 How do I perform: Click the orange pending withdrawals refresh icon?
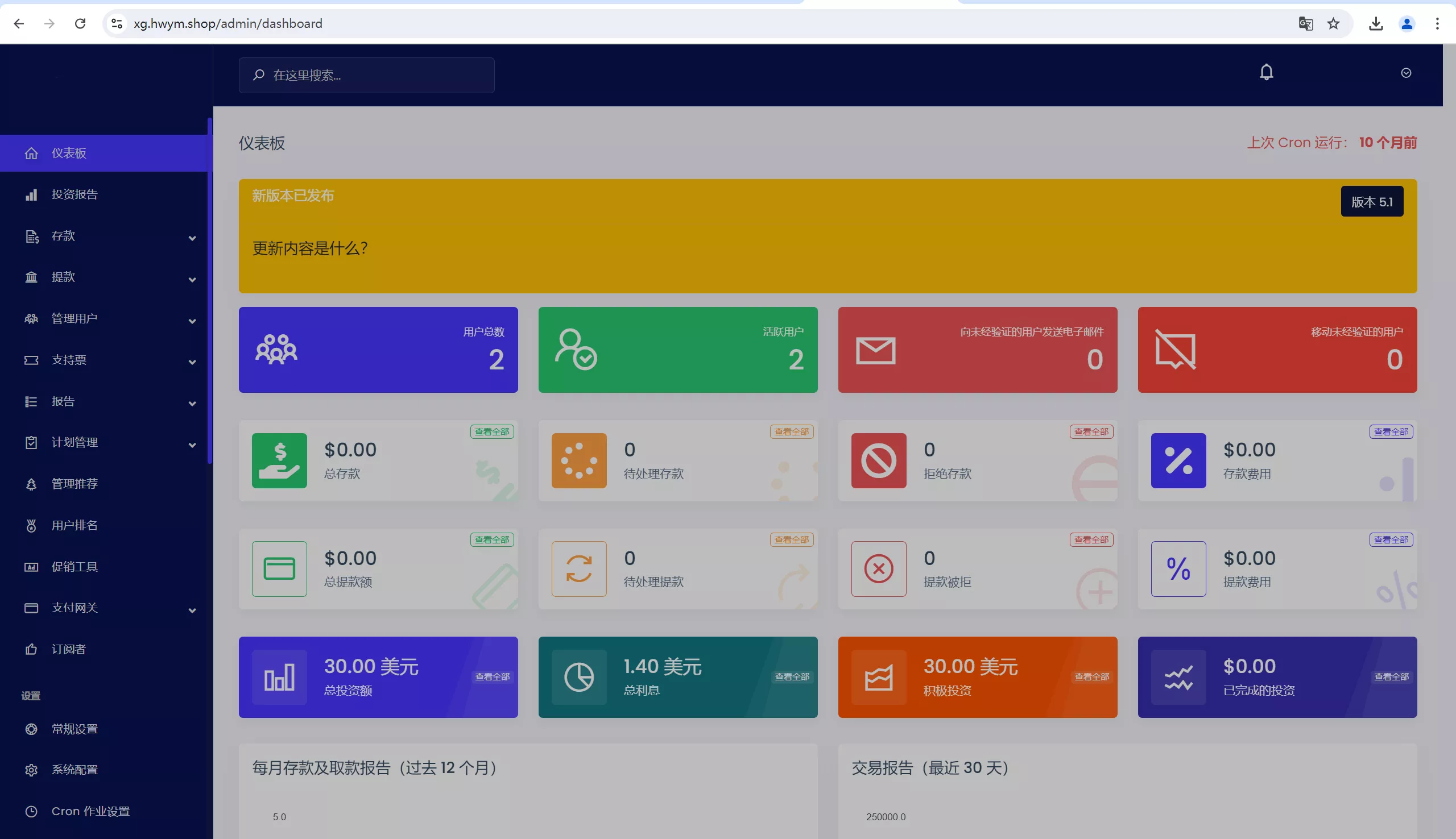[579, 569]
